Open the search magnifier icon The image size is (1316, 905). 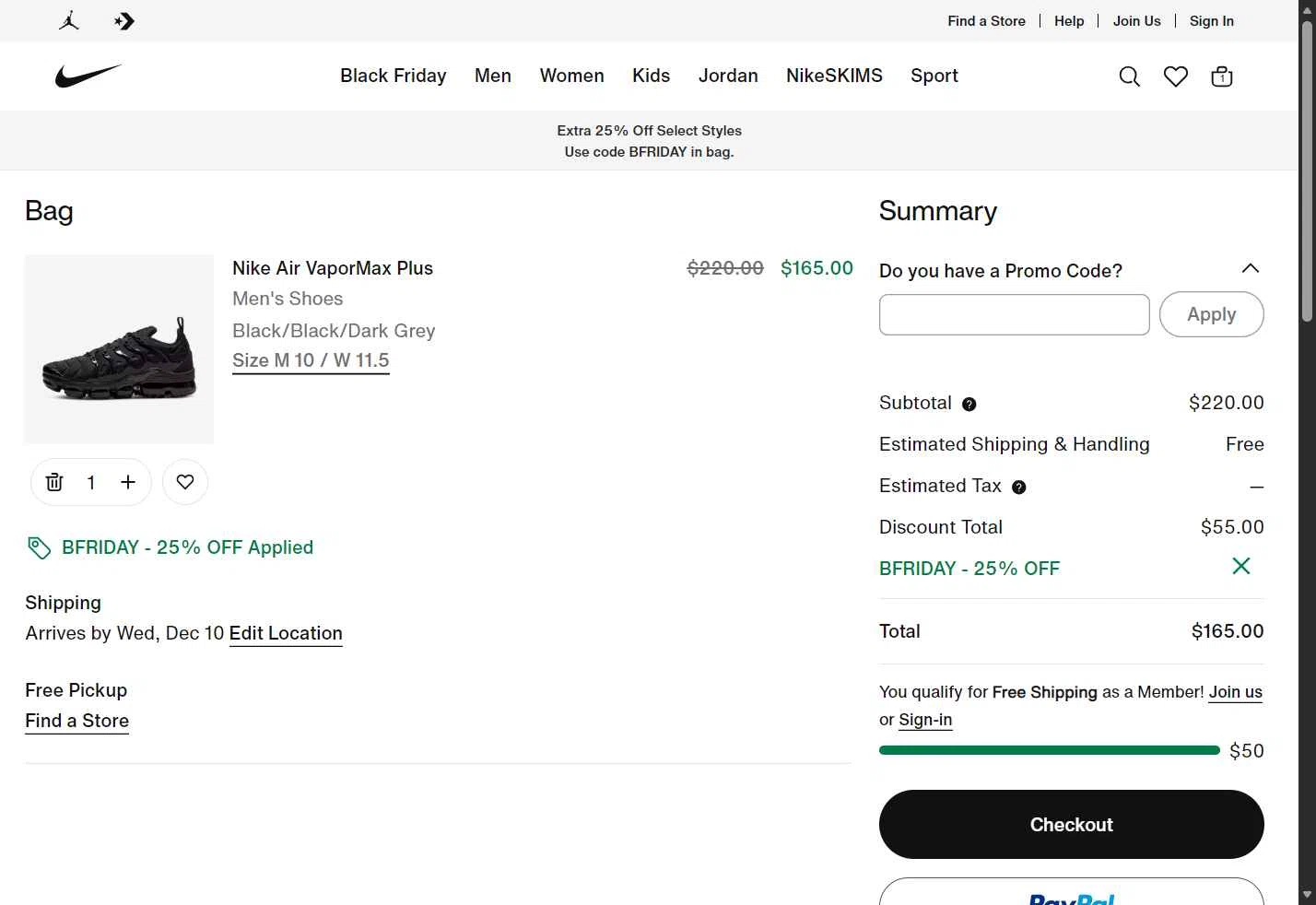click(1129, 76)
